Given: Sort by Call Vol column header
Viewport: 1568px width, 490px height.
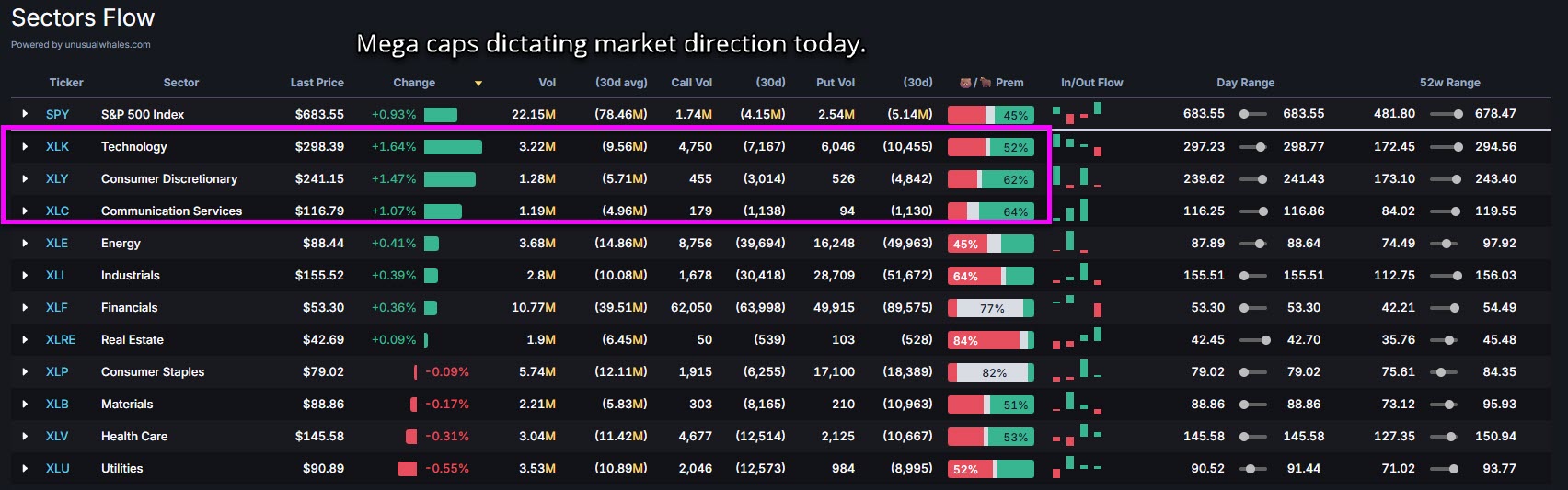Looking at the screenshot, I should 691,83.
